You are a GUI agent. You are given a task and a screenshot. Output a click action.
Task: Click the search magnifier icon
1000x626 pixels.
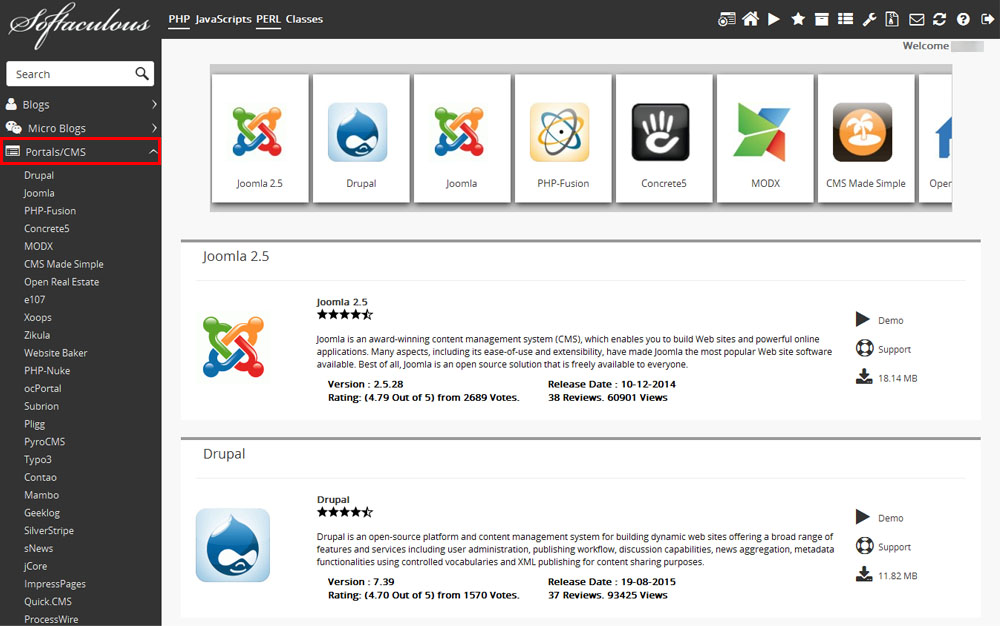(x=142, y=74)
